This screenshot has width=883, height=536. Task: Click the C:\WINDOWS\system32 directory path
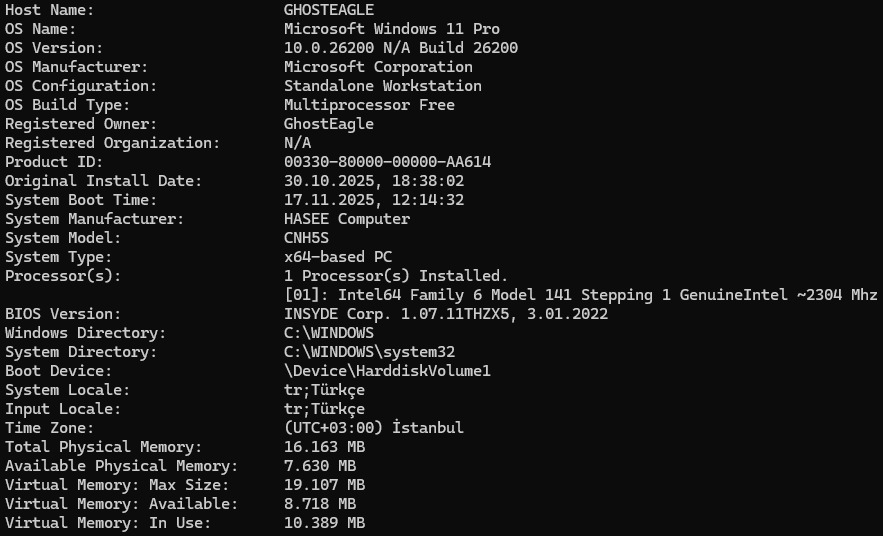pos(369,352)
